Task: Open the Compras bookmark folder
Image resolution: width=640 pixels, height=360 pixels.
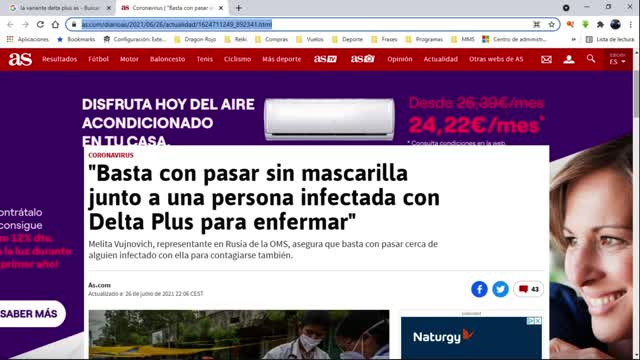Action: click(x=271, y=39)
